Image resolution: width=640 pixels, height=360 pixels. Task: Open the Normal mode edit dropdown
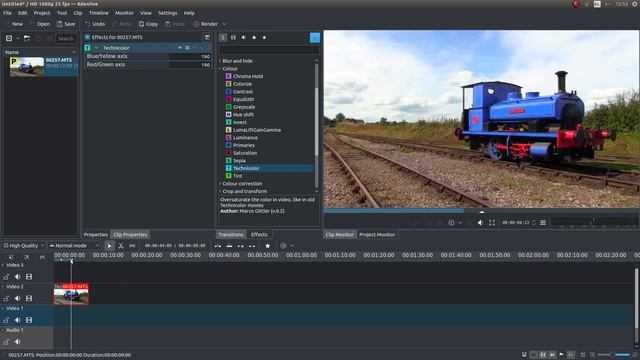point(74,246)
